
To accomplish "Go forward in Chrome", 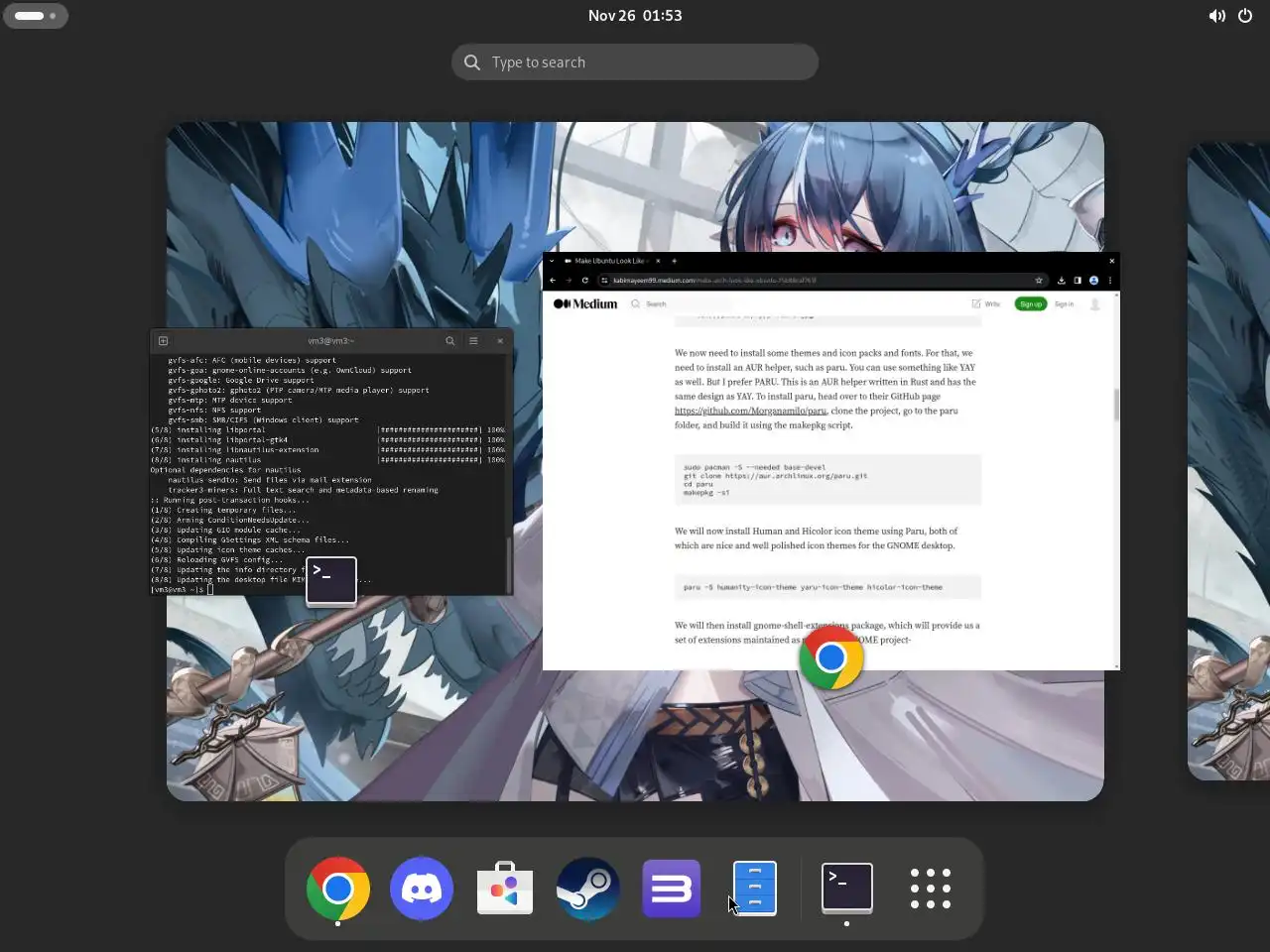I will coord(569,281).
